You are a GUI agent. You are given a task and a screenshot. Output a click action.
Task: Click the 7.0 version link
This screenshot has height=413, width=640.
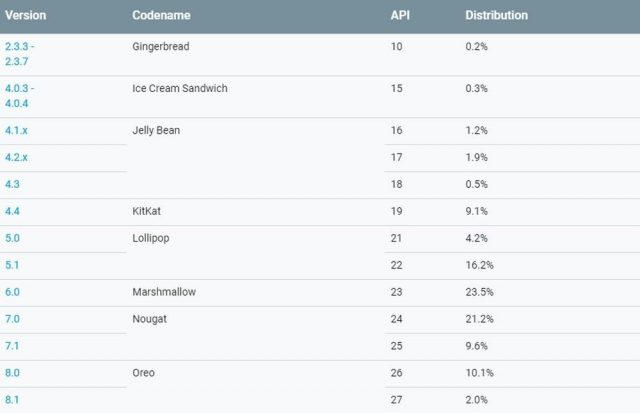pyautogui.click(x=11, y=320)
